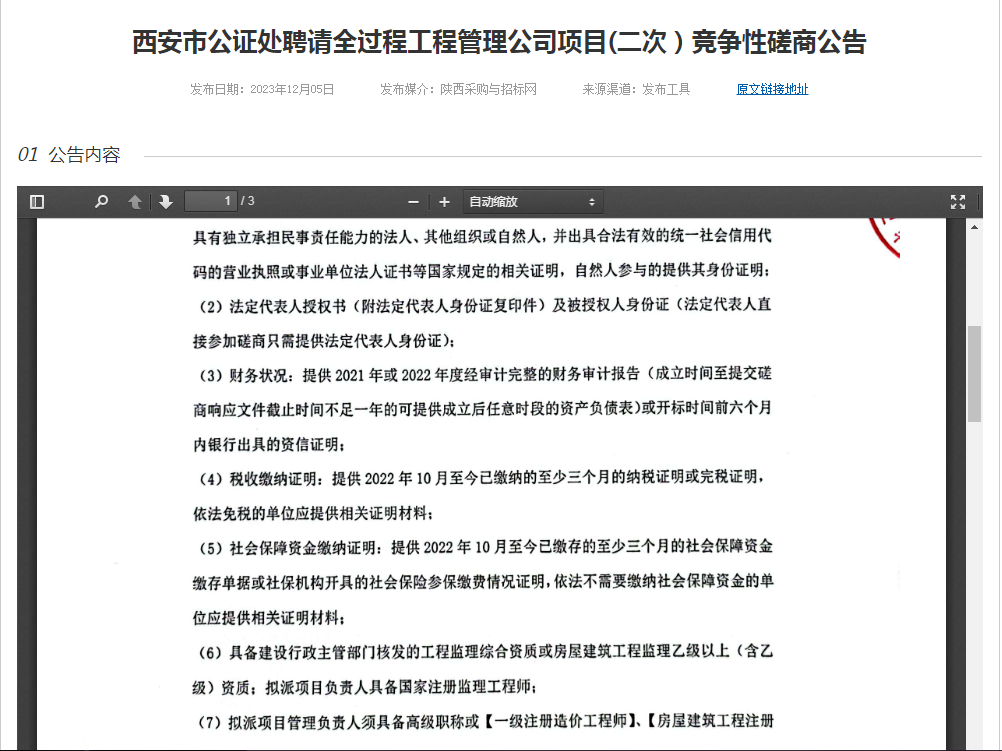Click the 01 公告内容 section heading
This screenshot has width=1002, height=751.
[69, 155]
